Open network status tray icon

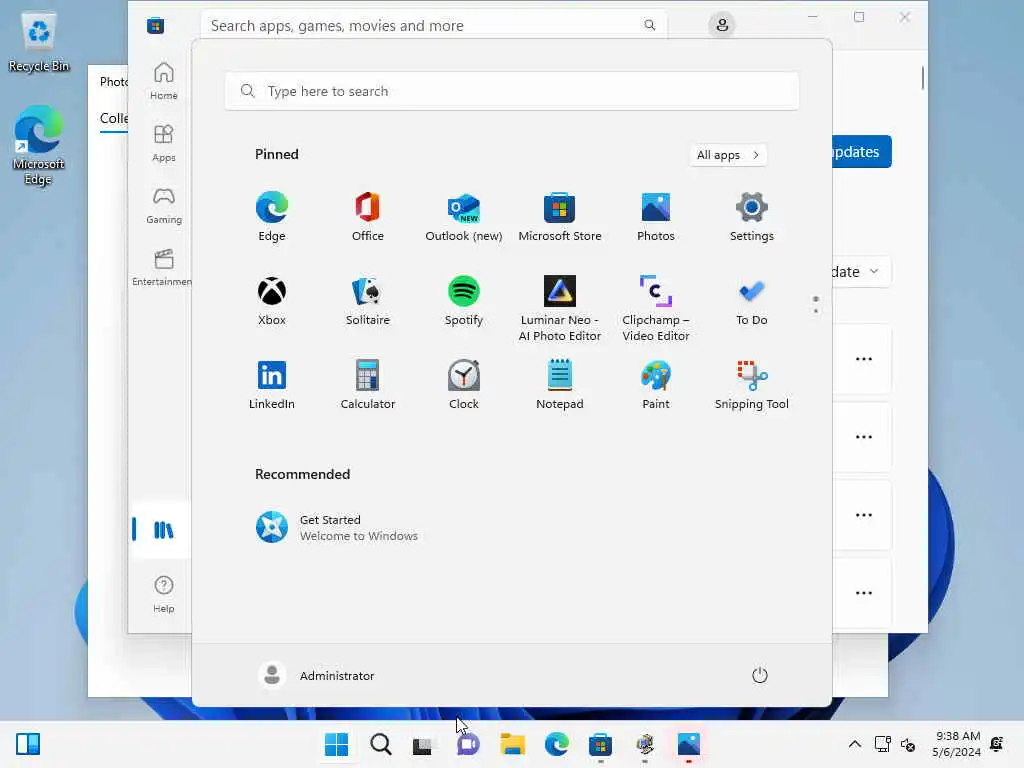[882, 744]
